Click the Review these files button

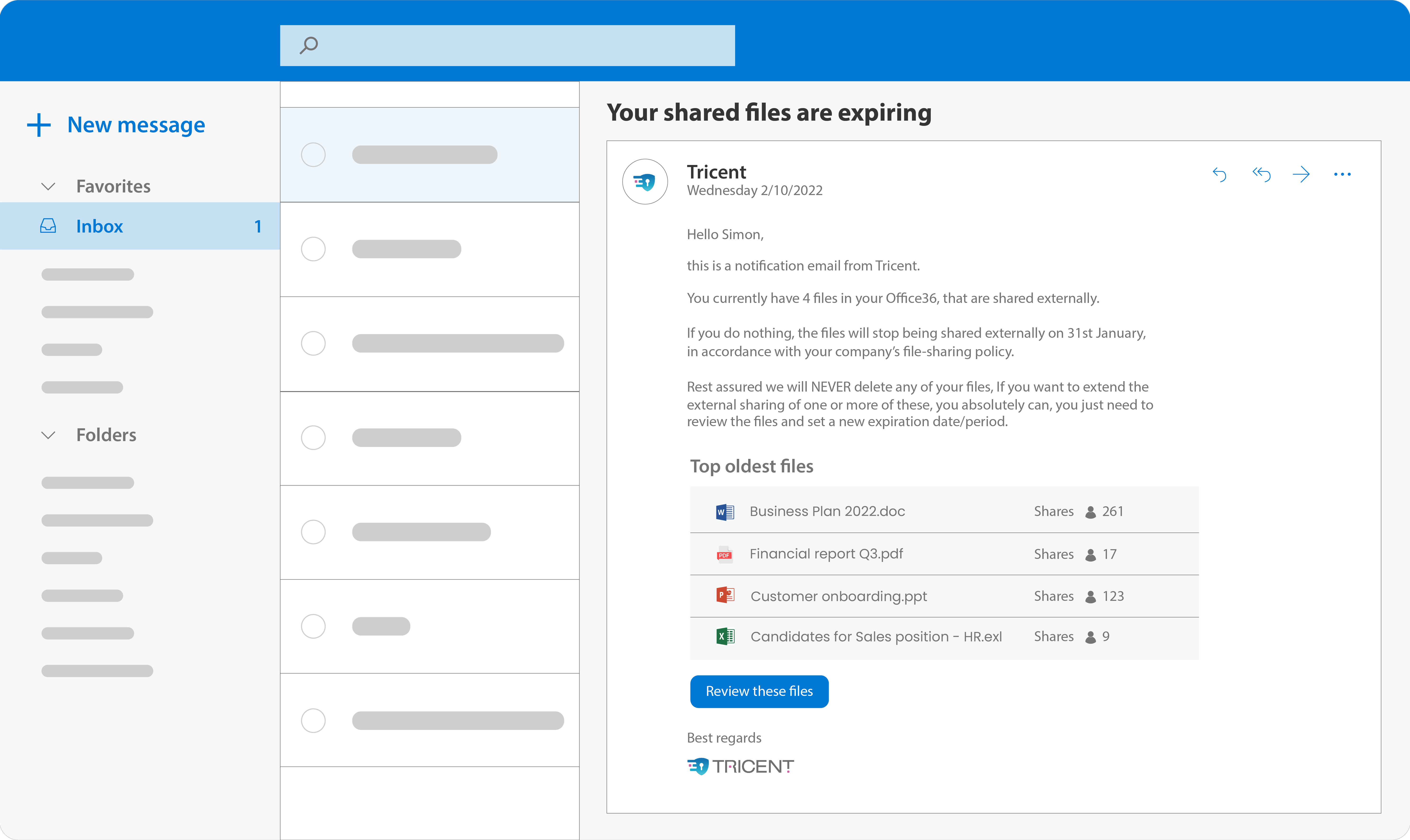click(x=759, y=692)
